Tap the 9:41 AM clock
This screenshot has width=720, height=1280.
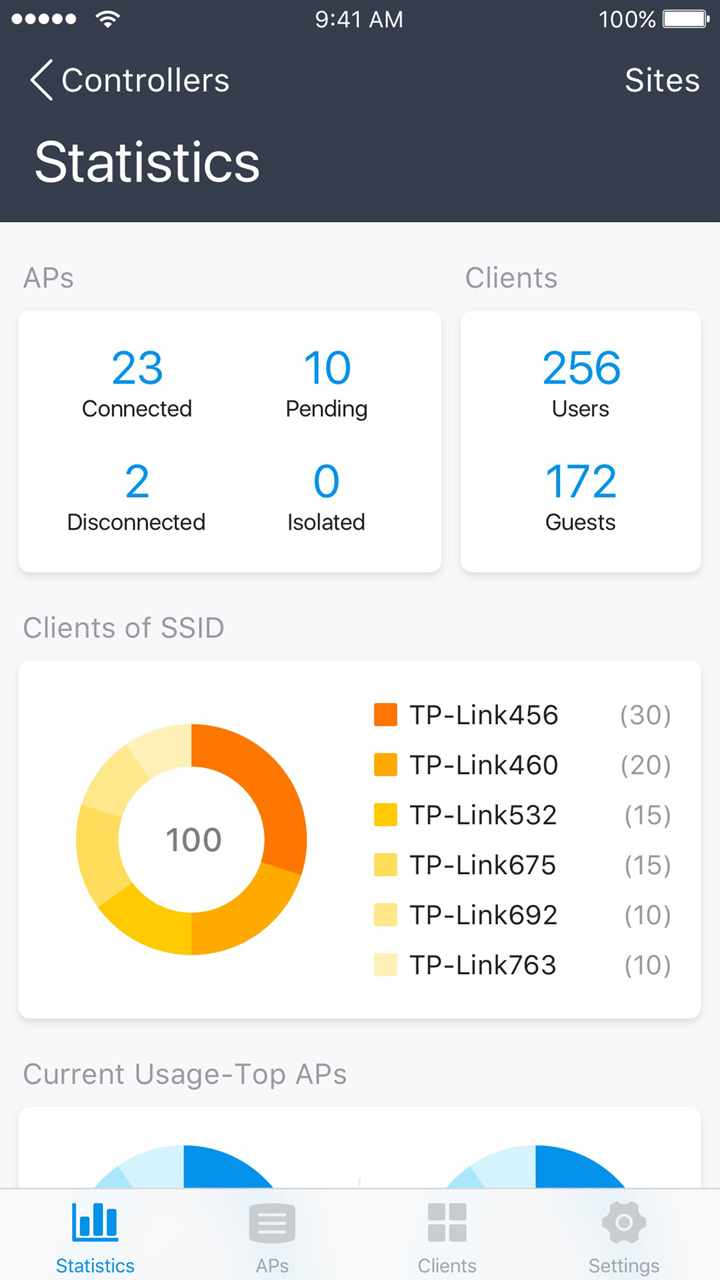(x=359, y=19)
